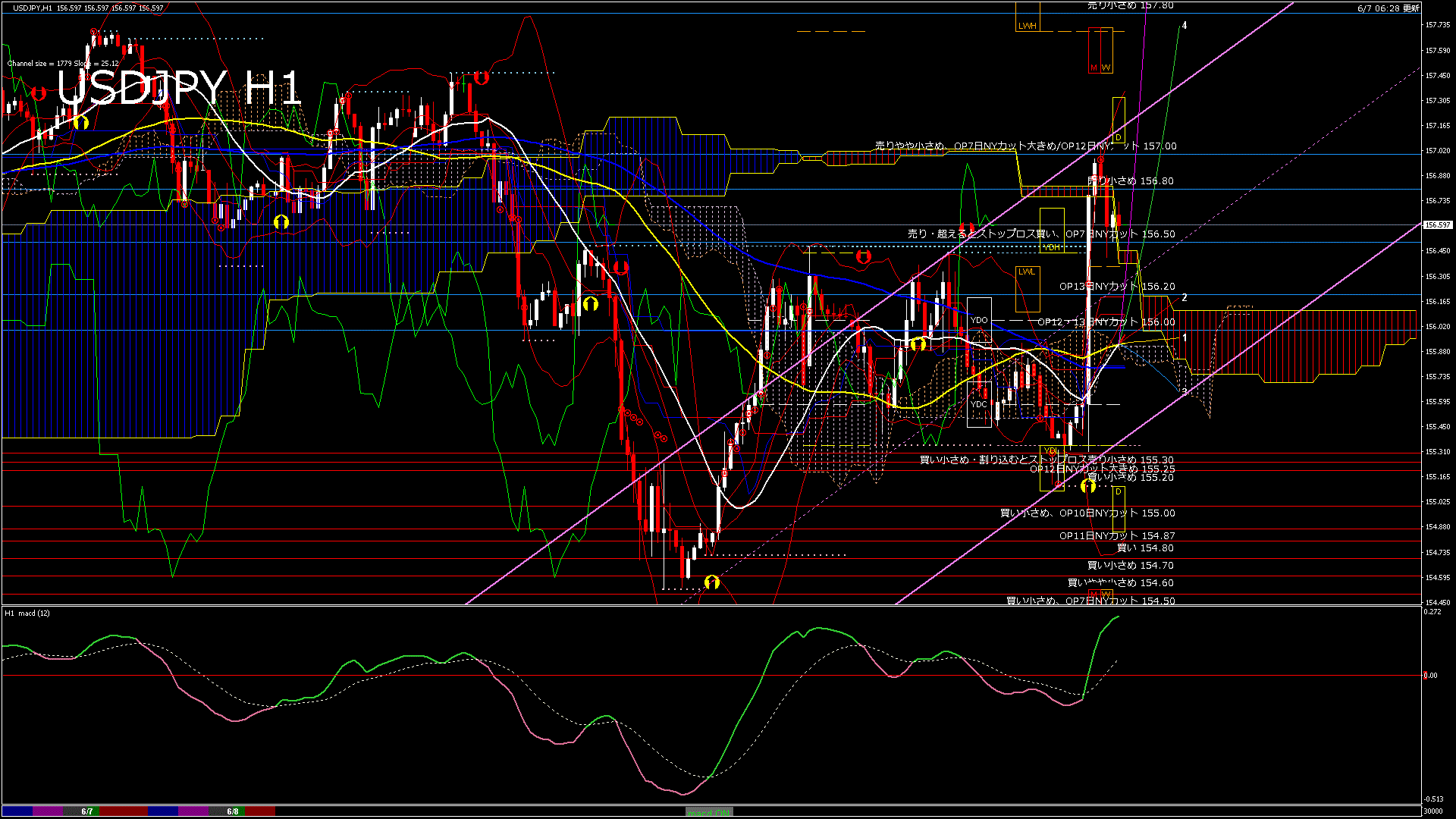Click first blue session color block in bottom bar
Screen dimensions: 1456x819
(x=17, y=811)
